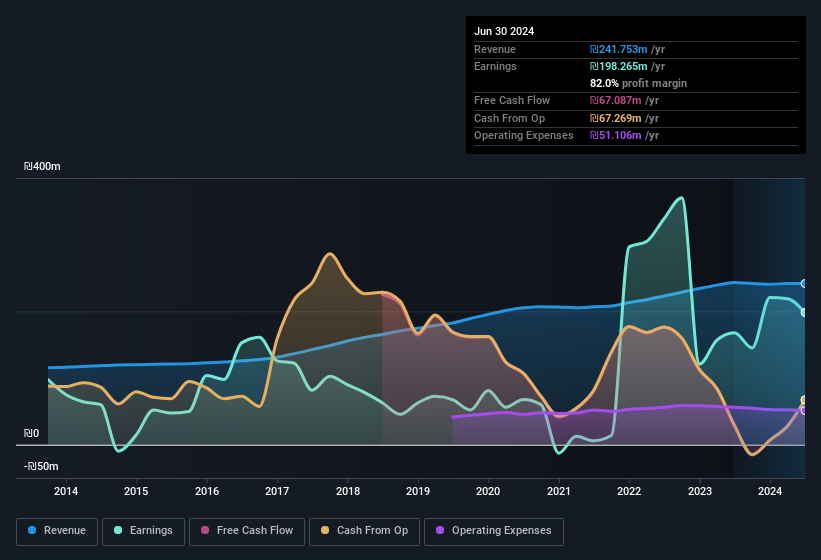Click the ₪0 y-axis label

[31, 433]
